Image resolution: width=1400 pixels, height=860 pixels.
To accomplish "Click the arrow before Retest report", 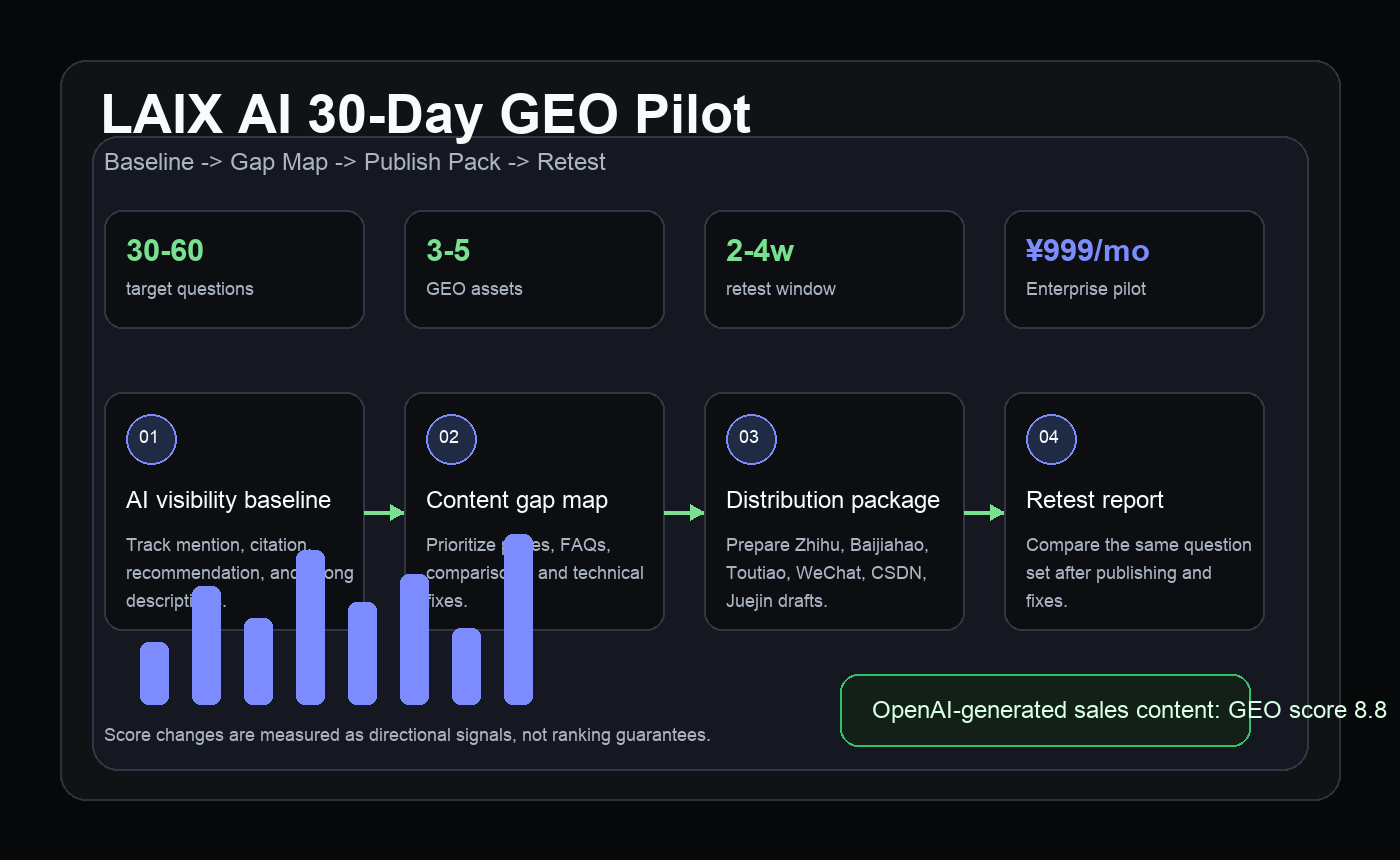I will coord(984,513).
